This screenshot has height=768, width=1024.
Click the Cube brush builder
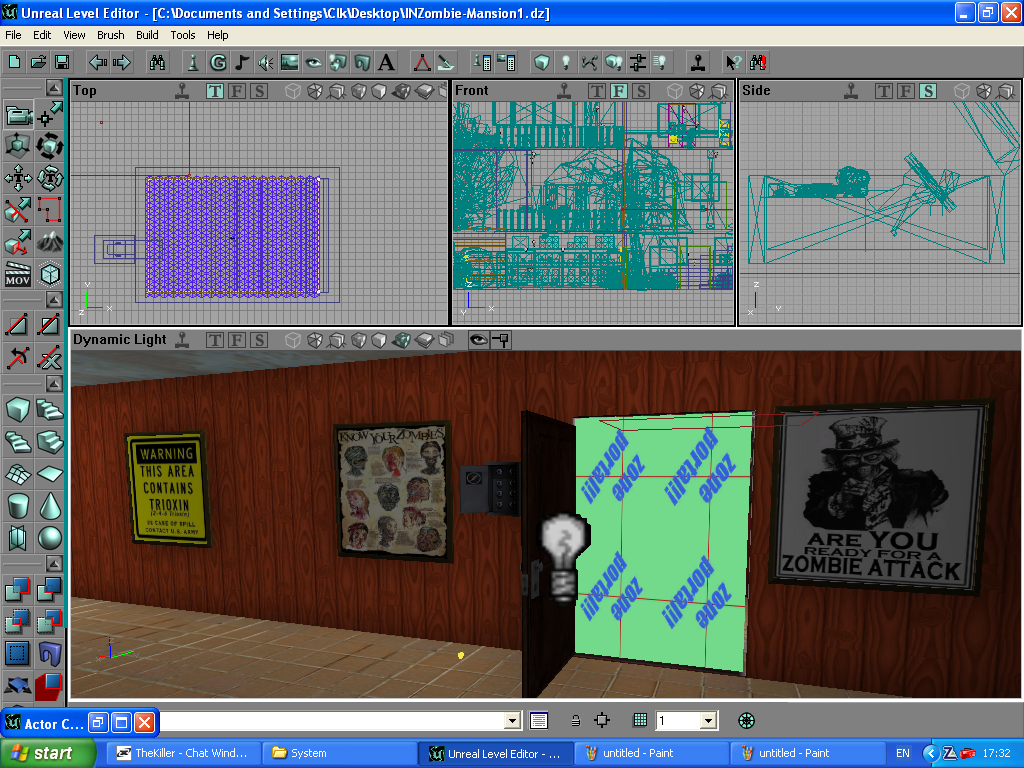[18, 410]
